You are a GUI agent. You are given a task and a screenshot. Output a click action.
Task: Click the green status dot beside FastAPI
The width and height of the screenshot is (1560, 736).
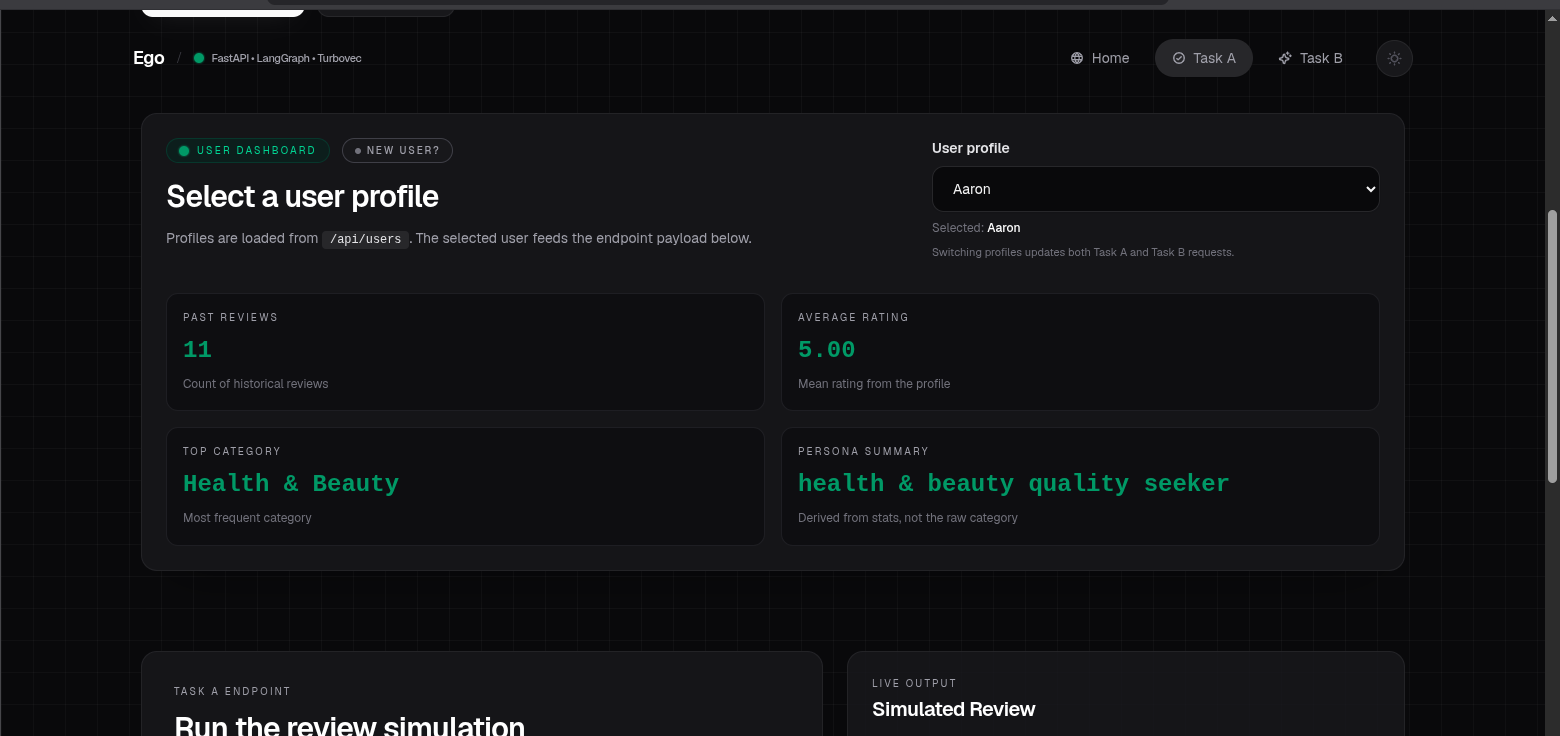[x=199, y=58]
